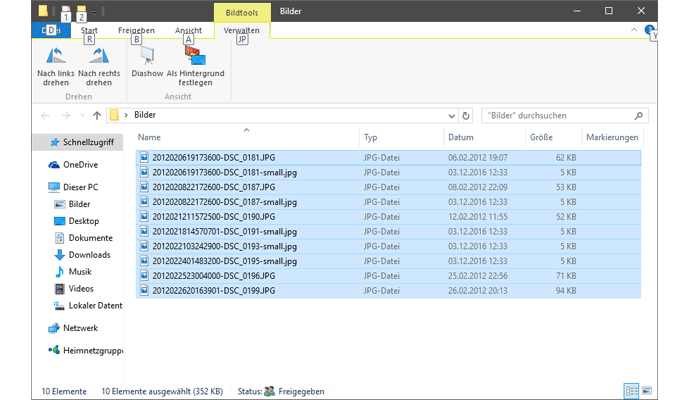This screenshot has height=400, width=688.
Task: Open the Start ribbon tab
Action: 88,31
